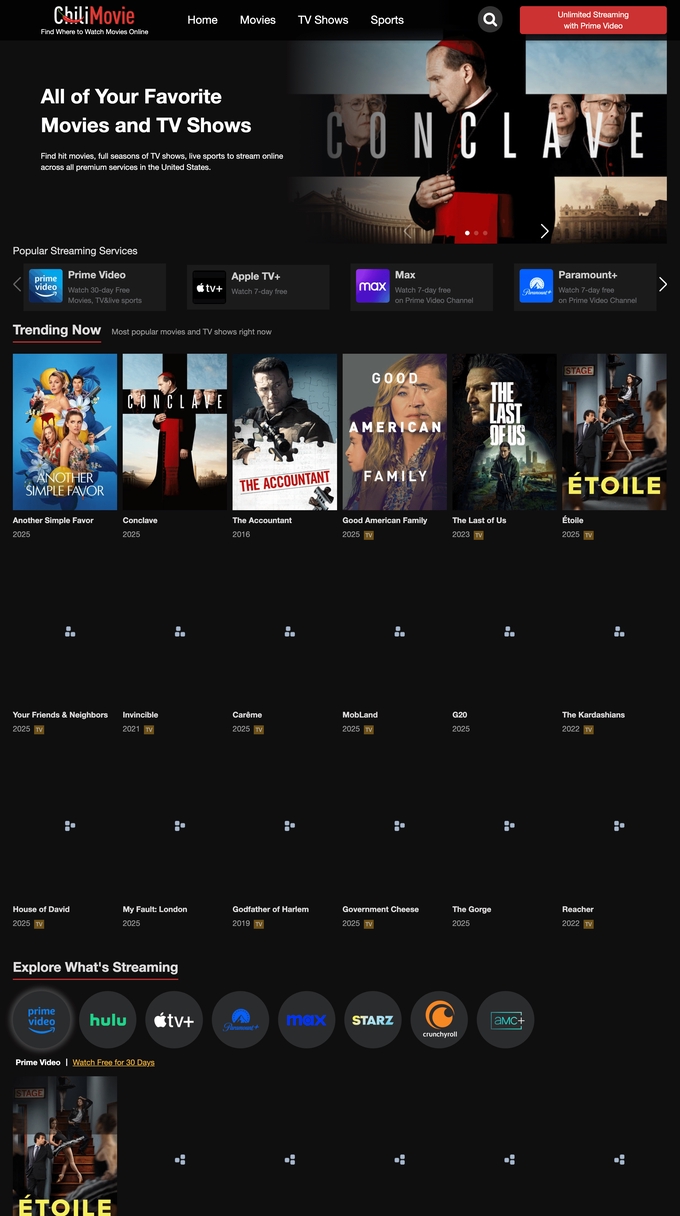Open the Reacher title link
The width and height of the screenshot is (680, 1216).
coord(578,909)
